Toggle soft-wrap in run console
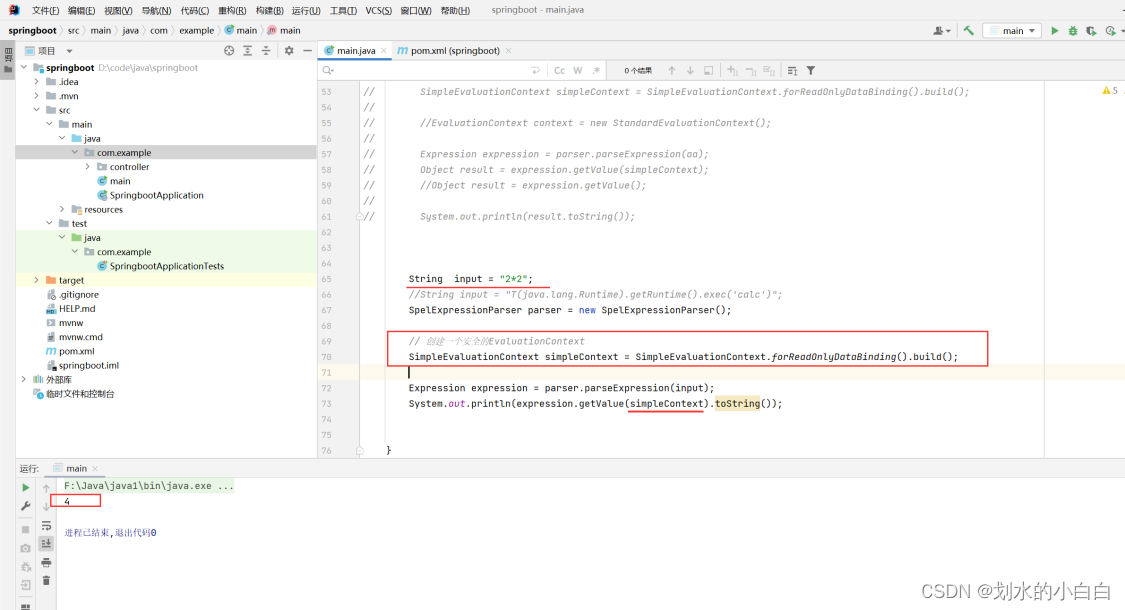Screen dimensions: 1125x610 [x=46, y=526]
